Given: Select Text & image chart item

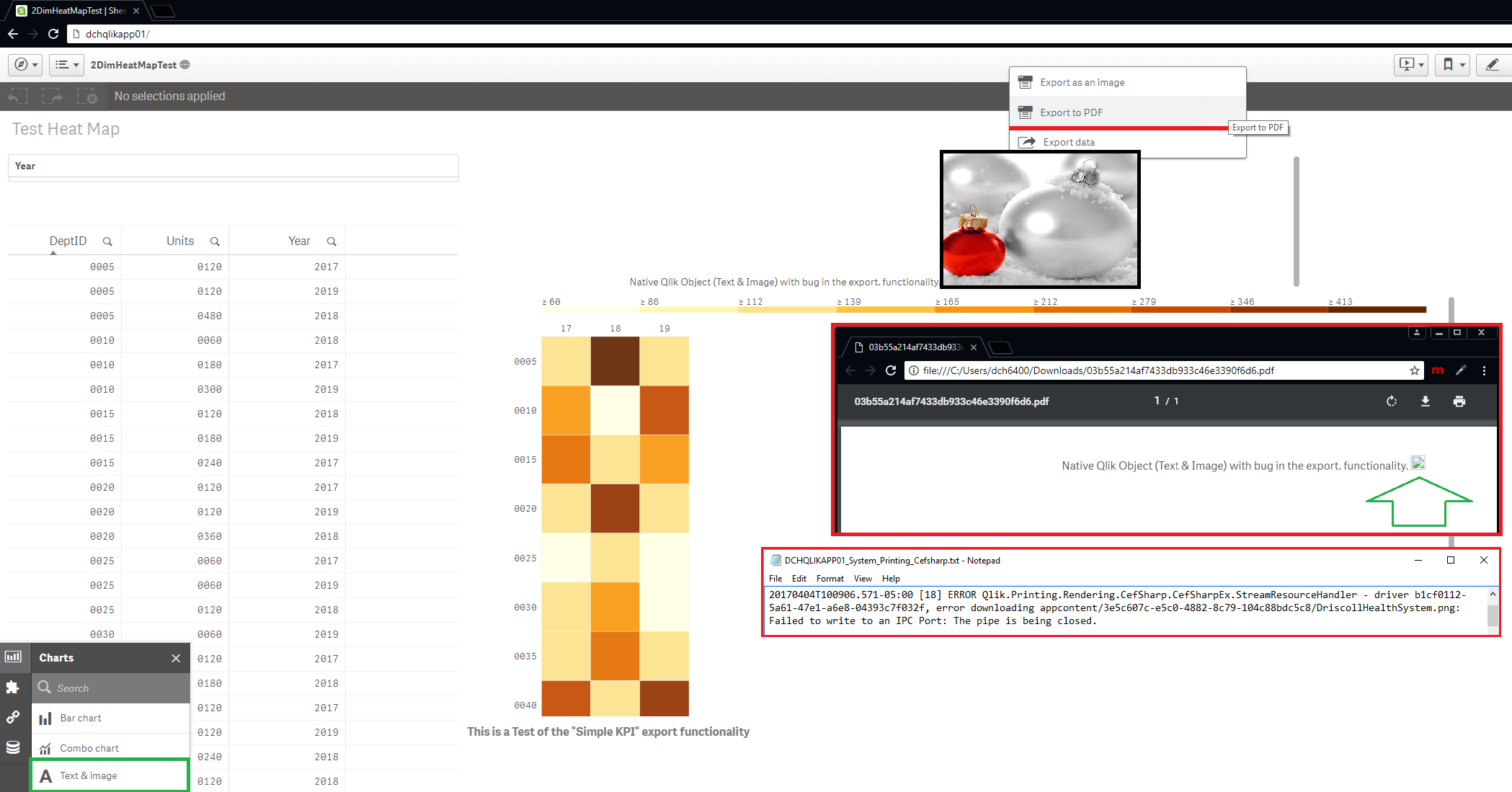Looking at the screenshot, I should [x=110, y=775].
